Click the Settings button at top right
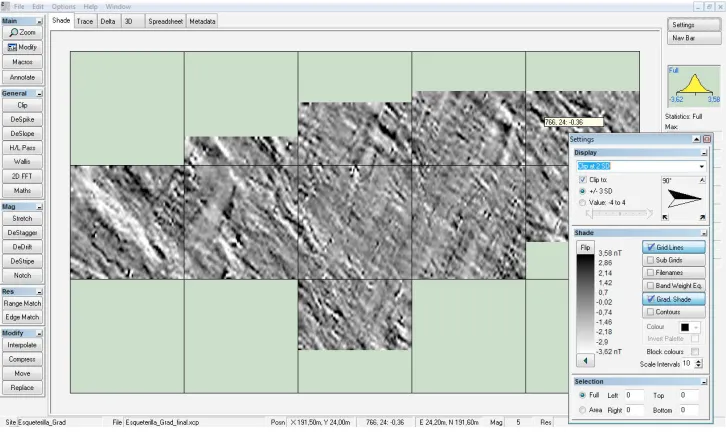Image resolution: width=726 pixels, height=432 pixels. [x=694, y=25]
